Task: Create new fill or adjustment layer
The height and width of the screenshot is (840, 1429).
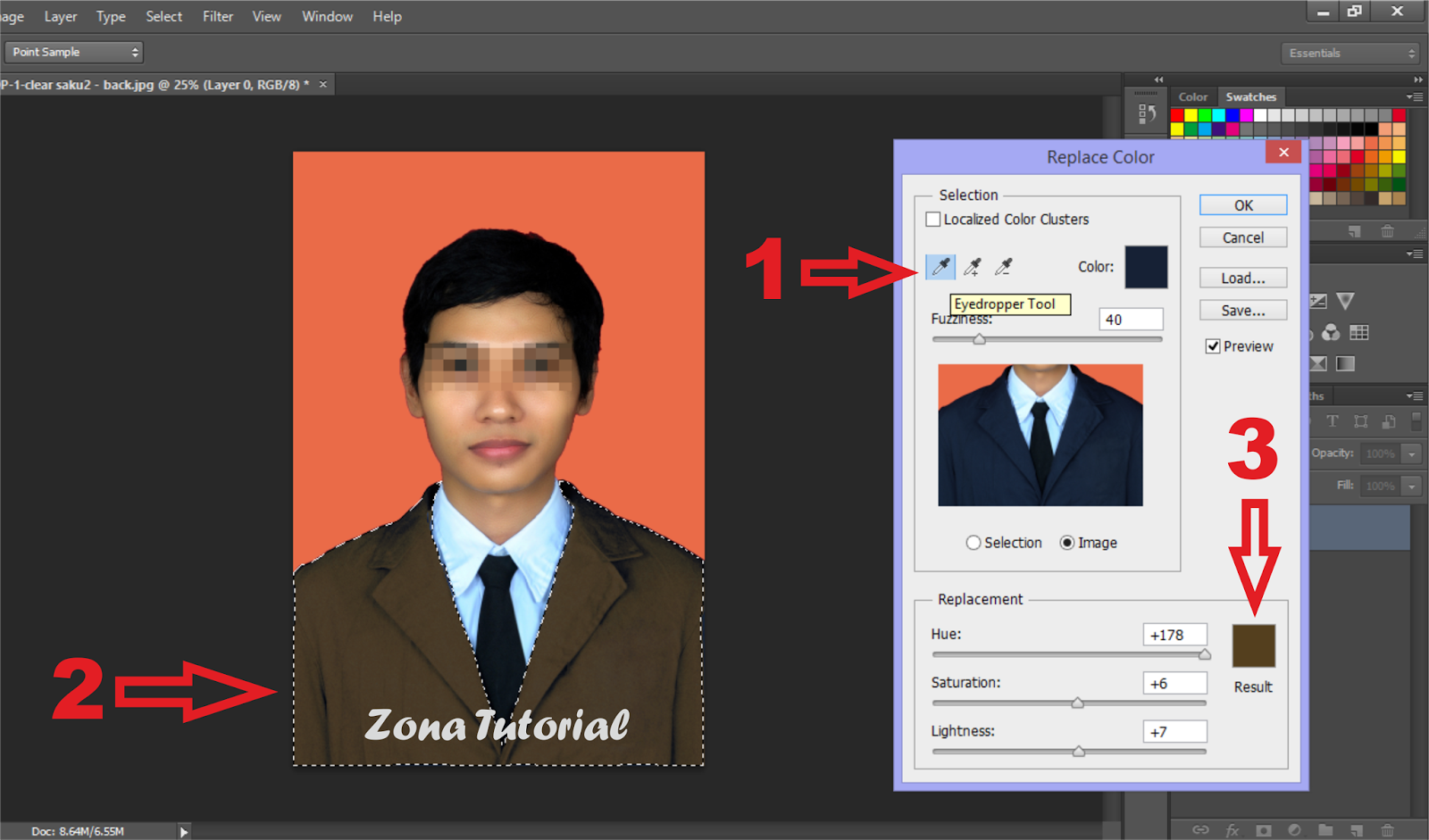Action: tap(1294, 830)
